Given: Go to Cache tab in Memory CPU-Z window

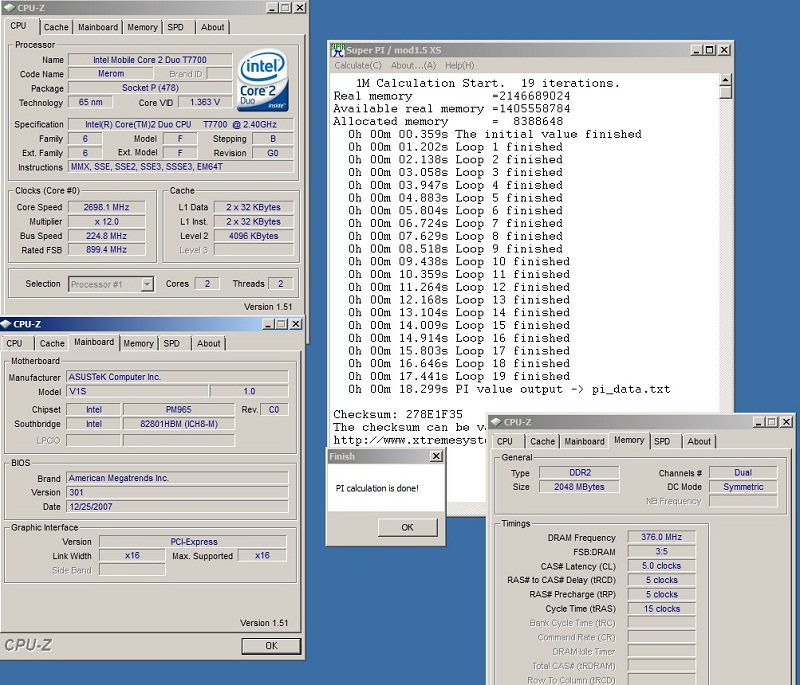Looking at the screenshot, I should (x=542, y=441).
